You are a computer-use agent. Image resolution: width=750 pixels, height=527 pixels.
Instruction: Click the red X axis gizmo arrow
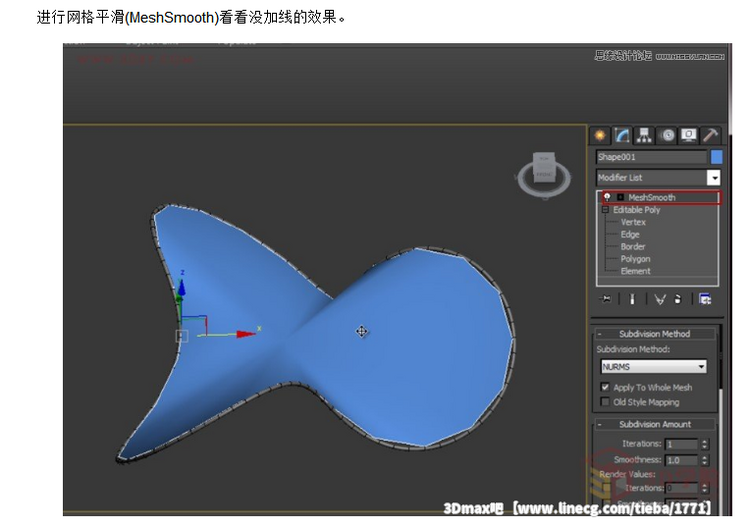(245, 334)
